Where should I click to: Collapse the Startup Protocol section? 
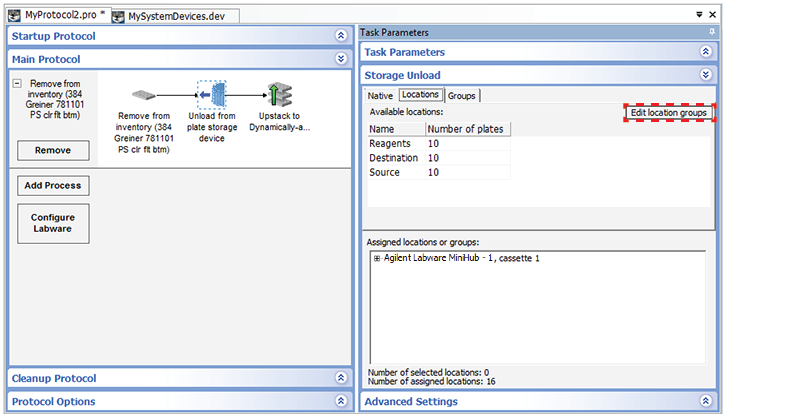point(341,36)
